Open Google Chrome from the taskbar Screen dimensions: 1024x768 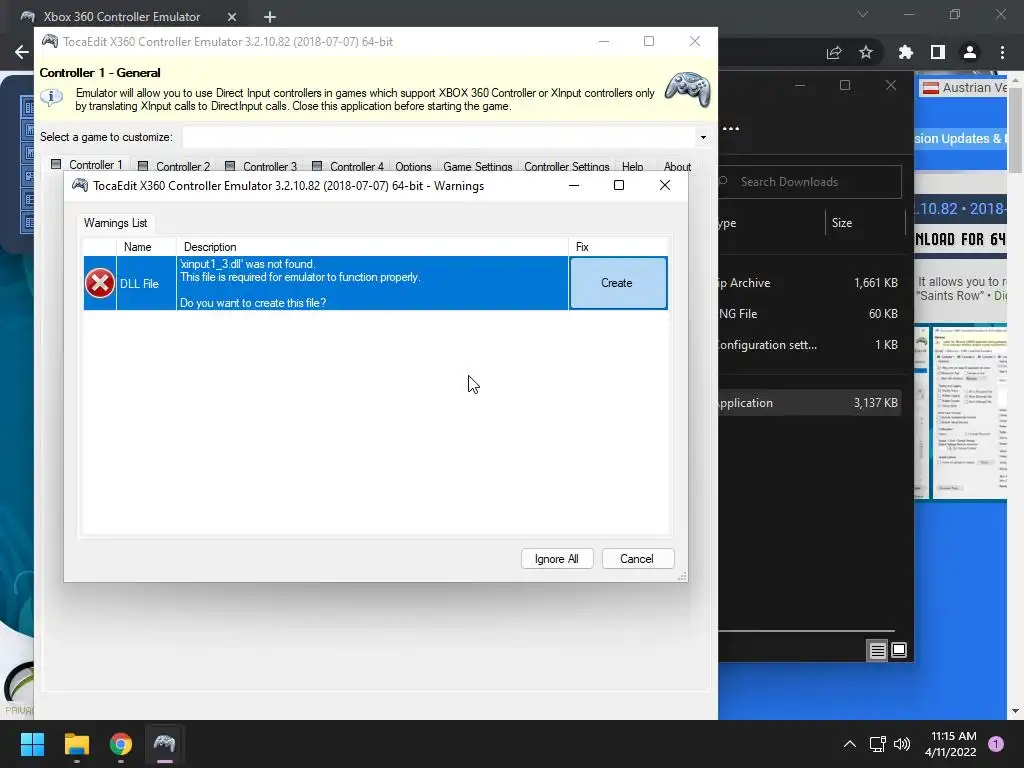(x=121, y=744)
